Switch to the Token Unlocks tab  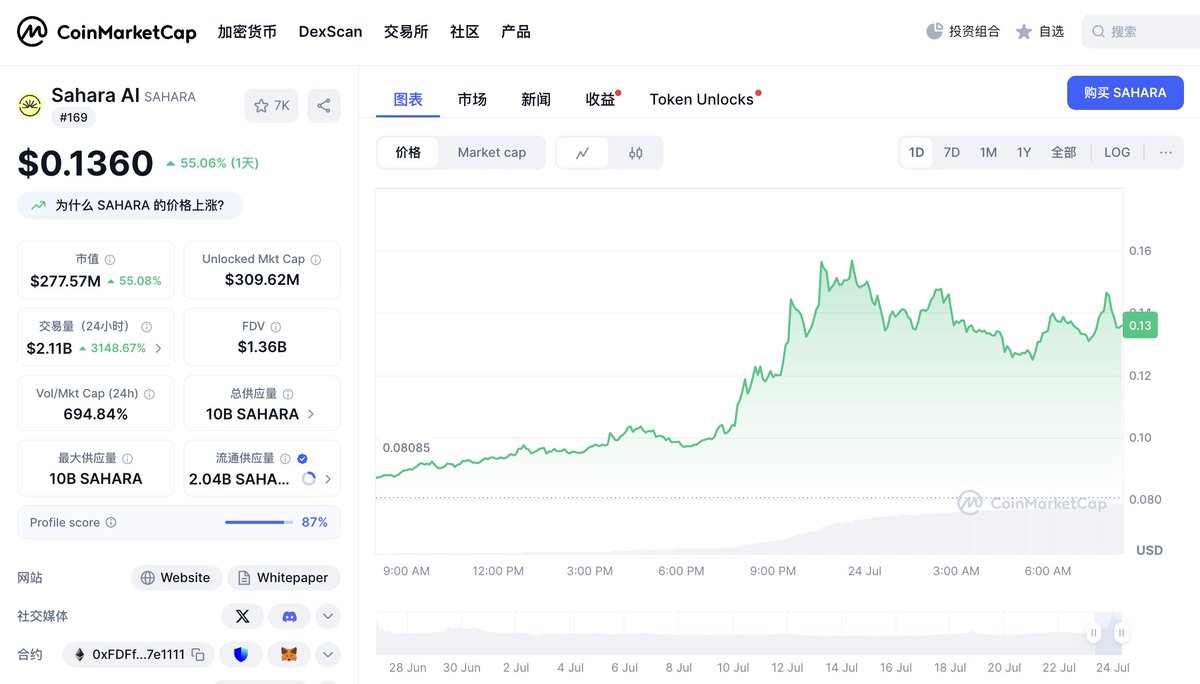(702, 99)
